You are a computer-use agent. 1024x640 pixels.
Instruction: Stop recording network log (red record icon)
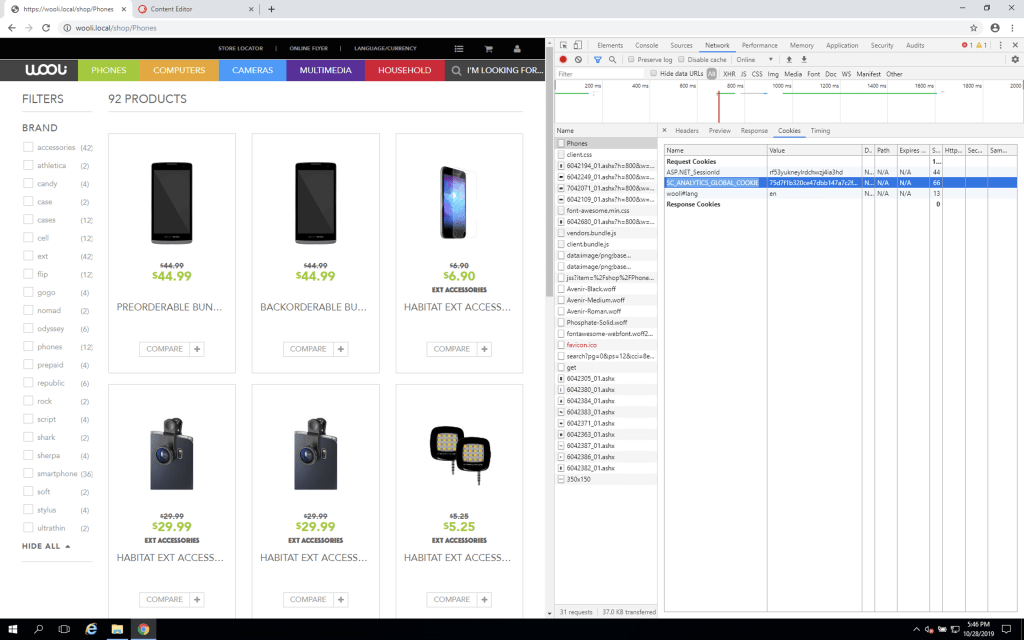coord(562,59)
